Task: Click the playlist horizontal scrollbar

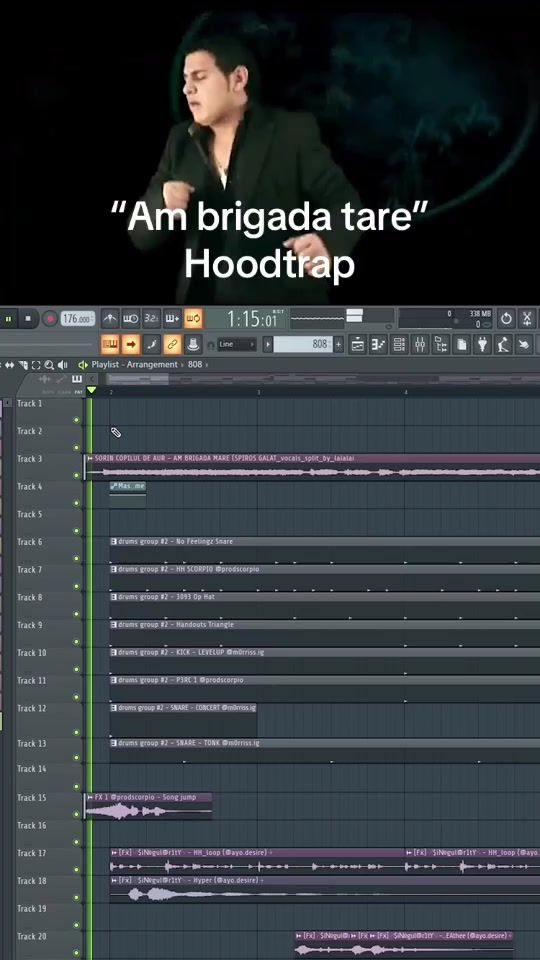Action: [x=318, y=380]
